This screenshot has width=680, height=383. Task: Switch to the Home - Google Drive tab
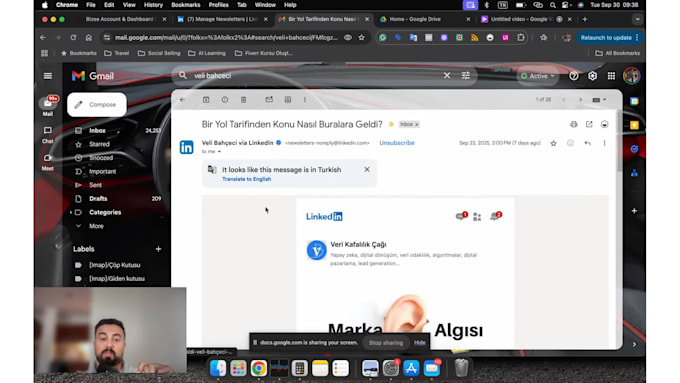click(x=415, y=19)
